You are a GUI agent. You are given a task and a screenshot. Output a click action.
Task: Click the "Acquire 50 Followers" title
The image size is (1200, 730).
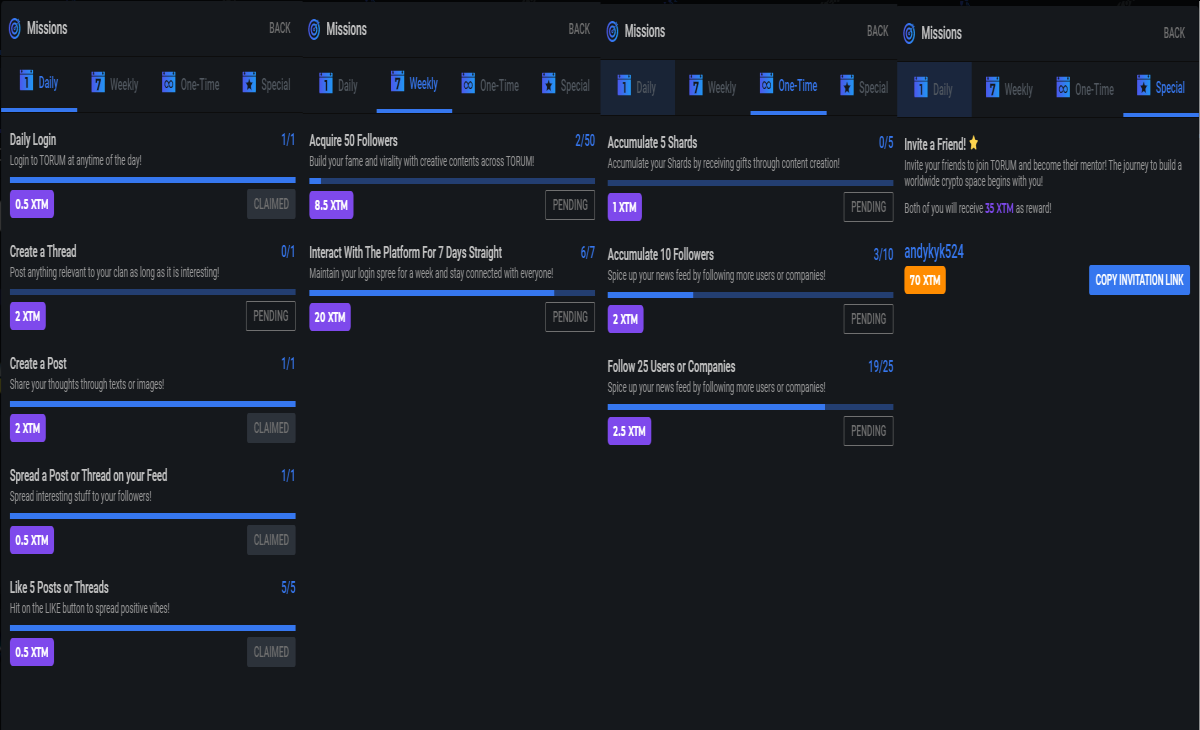353,140
